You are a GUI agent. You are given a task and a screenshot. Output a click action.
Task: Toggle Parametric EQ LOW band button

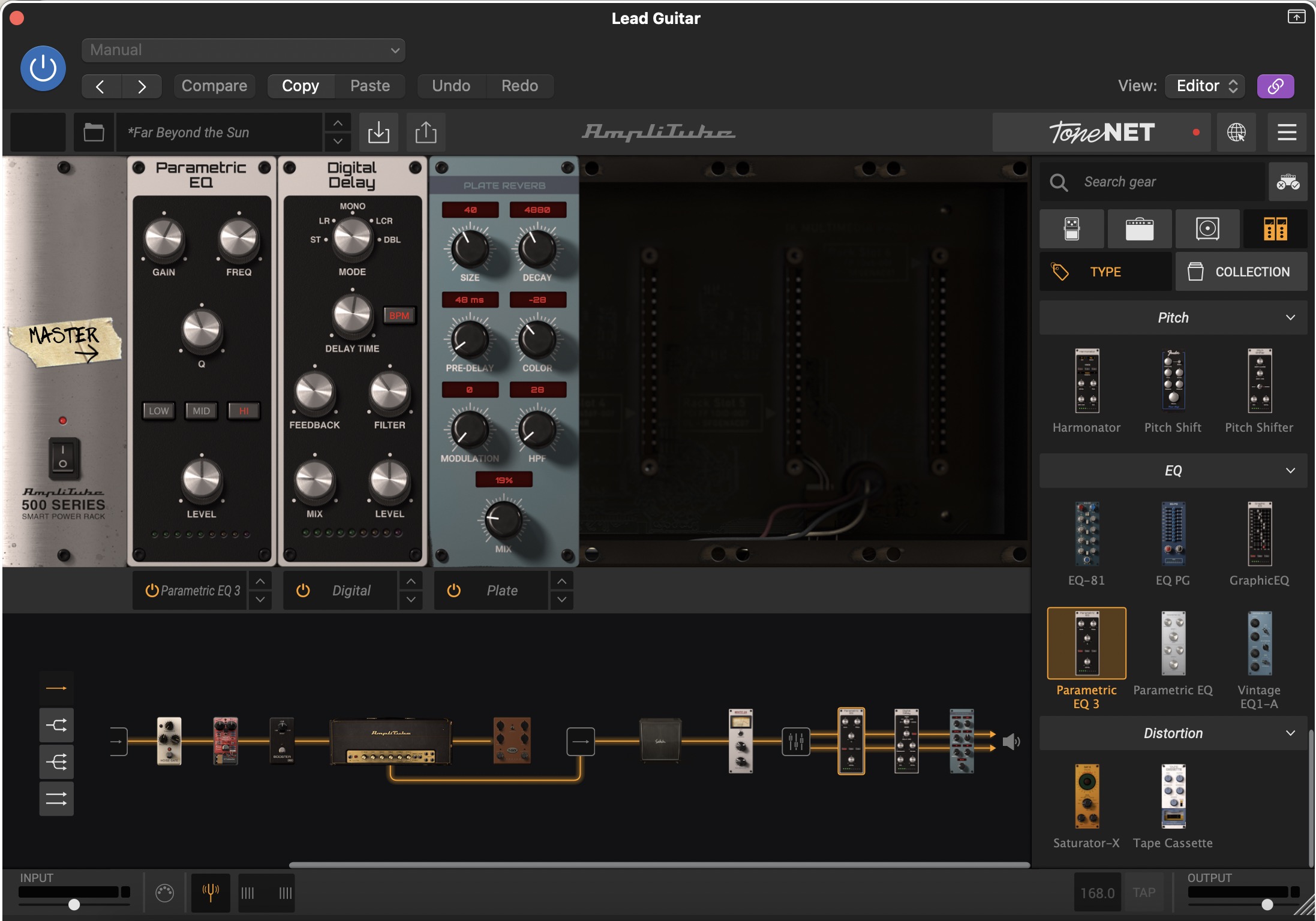[x=159, y=411]
